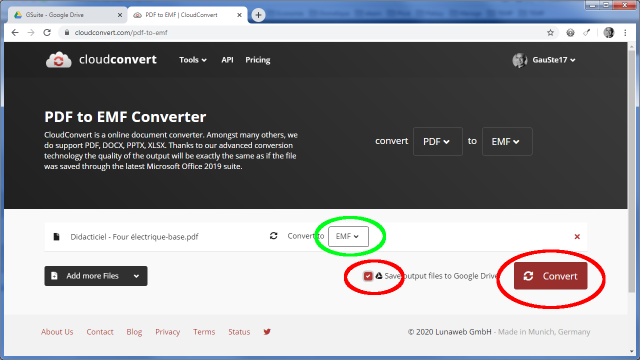Open the header EMF target format dropdown
The height and width of the screenshot is (360, 640).
[507, 141]
